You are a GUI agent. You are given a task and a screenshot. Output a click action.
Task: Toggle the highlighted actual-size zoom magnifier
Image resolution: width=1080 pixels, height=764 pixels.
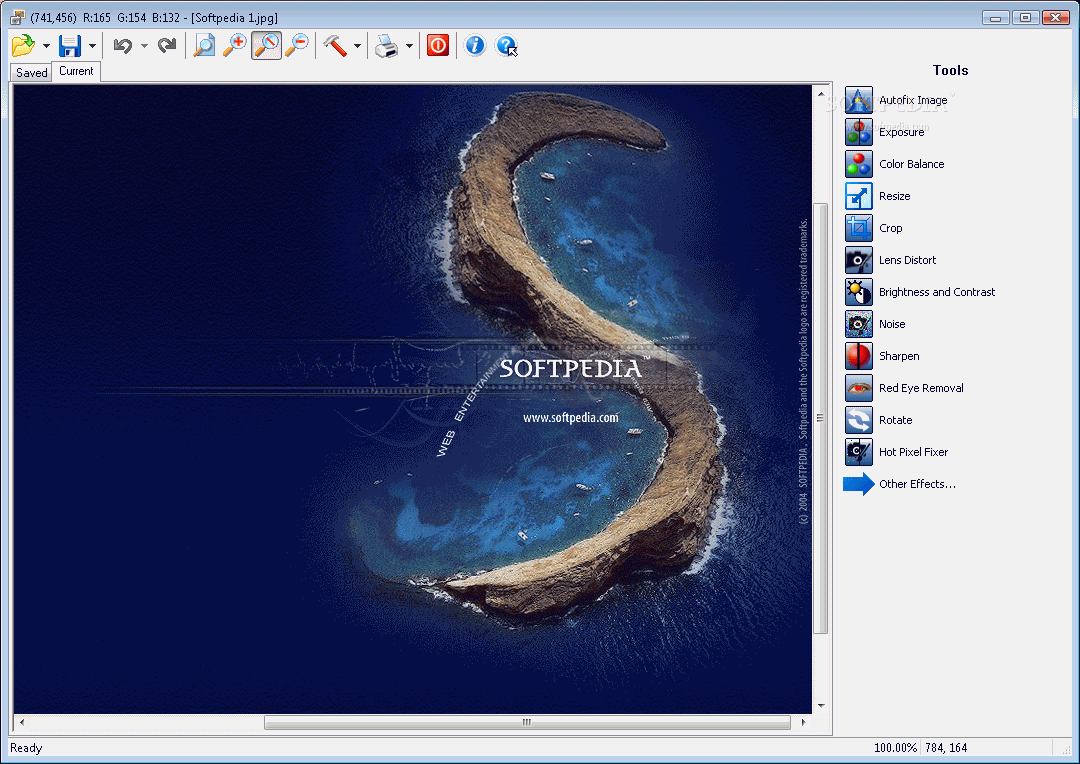point(267,46)
